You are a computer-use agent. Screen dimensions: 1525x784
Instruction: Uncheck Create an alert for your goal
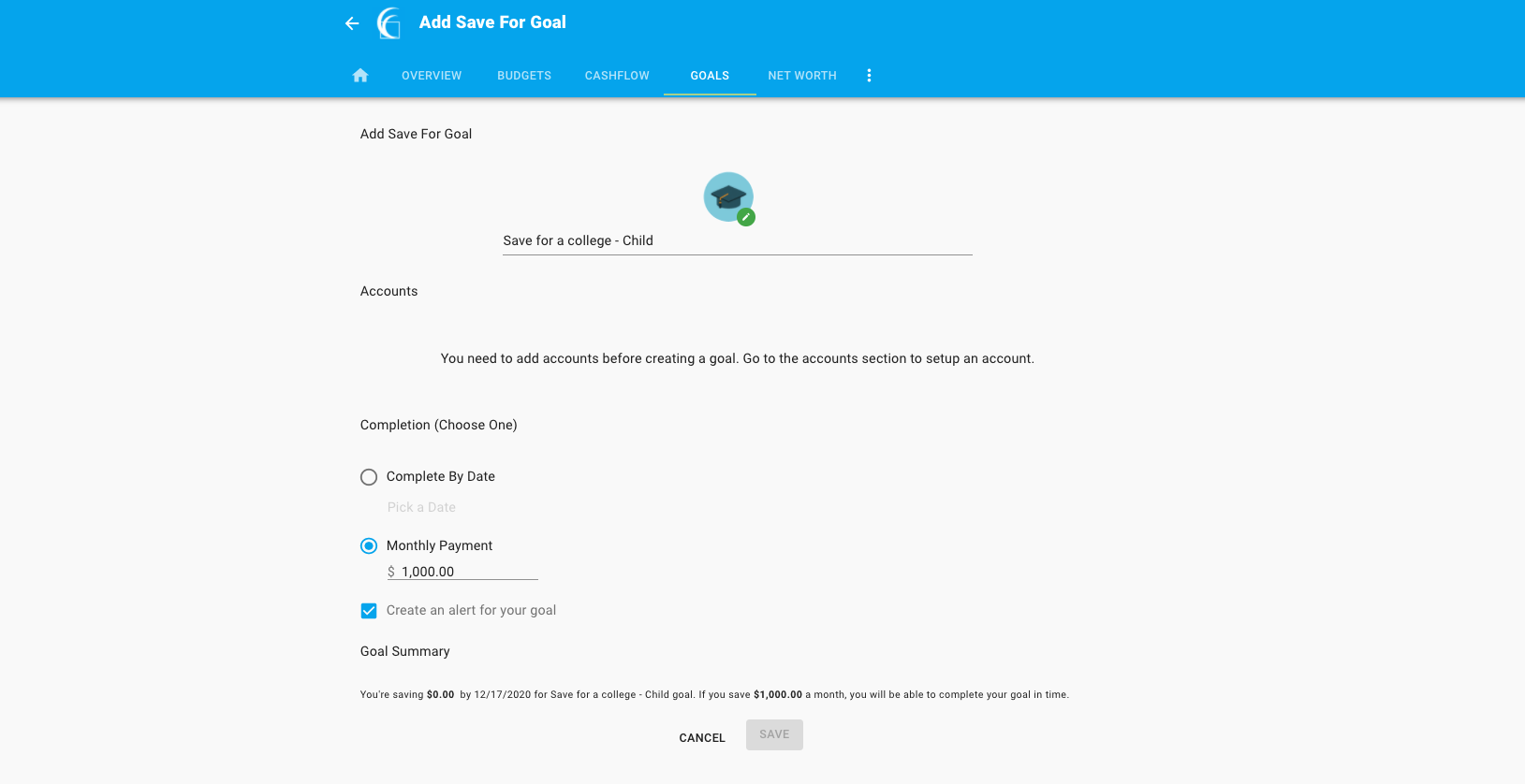pyautogui.click(x=369, y=611)
